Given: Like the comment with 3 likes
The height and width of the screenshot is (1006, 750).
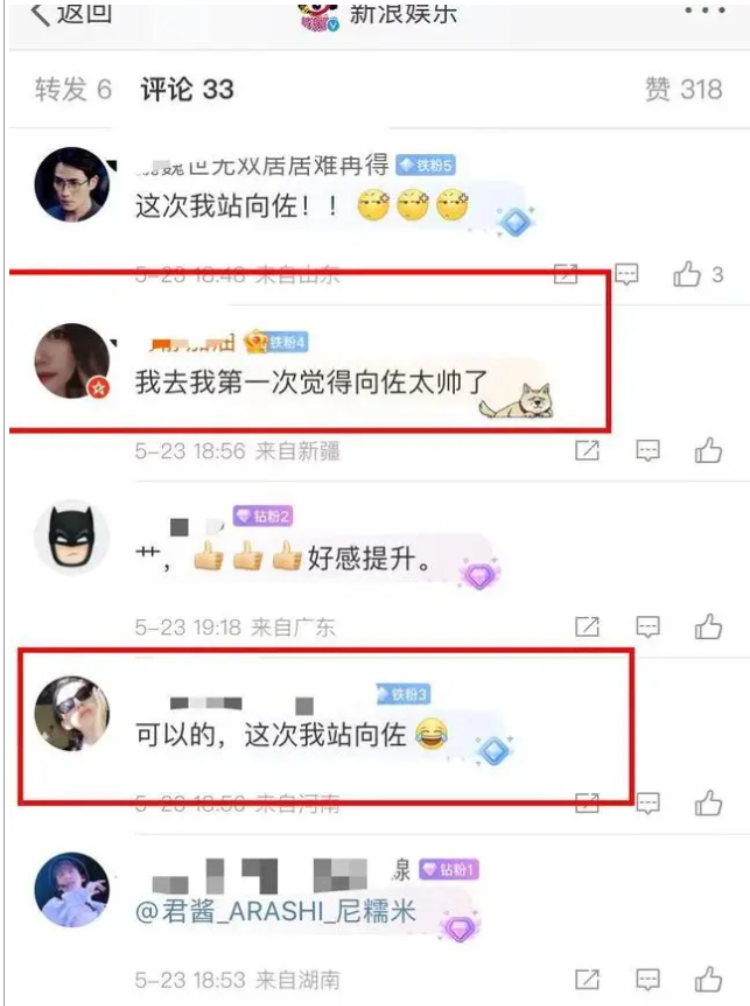Looking at the screenshot, I should (686, 274).
